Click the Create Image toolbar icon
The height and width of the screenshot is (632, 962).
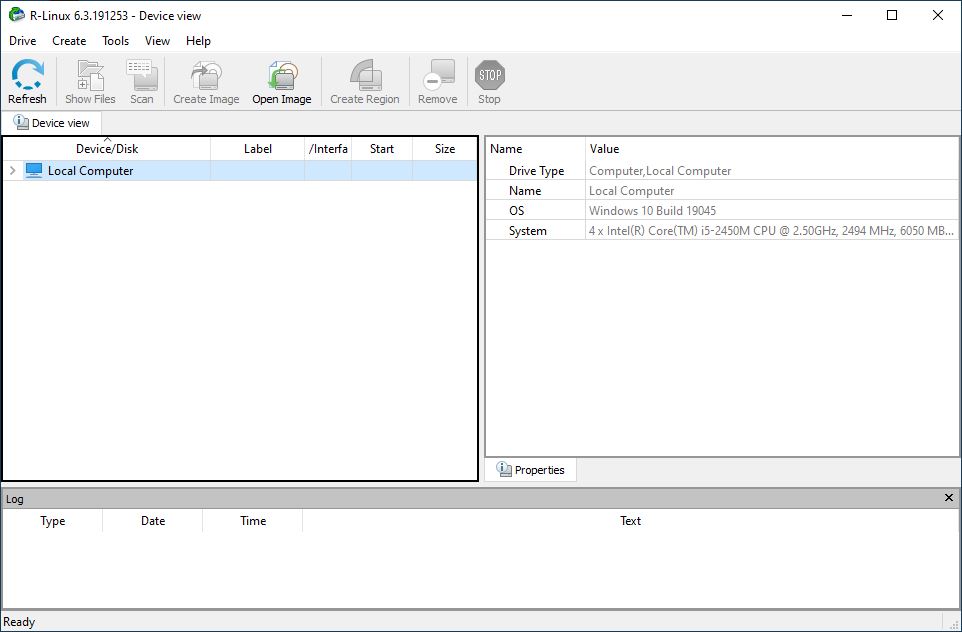(x=206, y=75)
